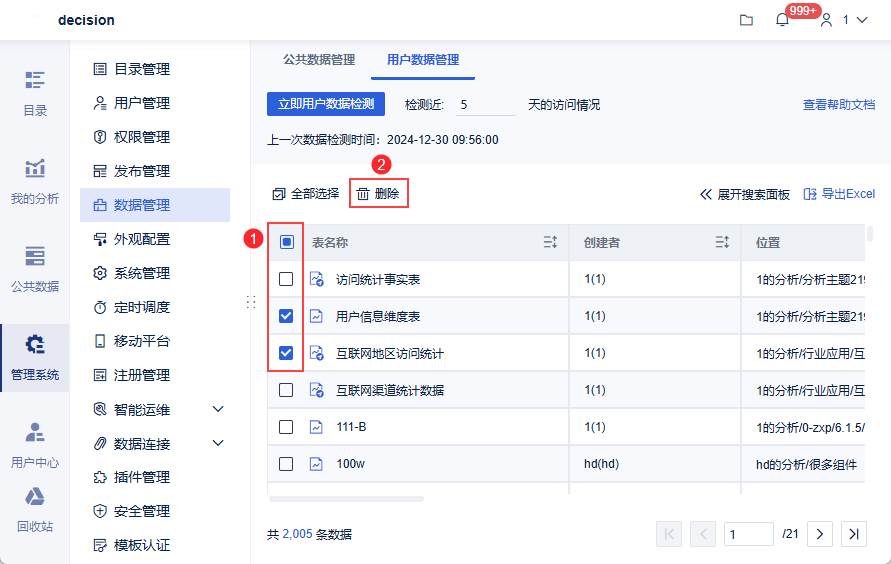Screen dimensions: 891x564
Task: Click the table horizontal scrollbar
Action: pos(346,498)
